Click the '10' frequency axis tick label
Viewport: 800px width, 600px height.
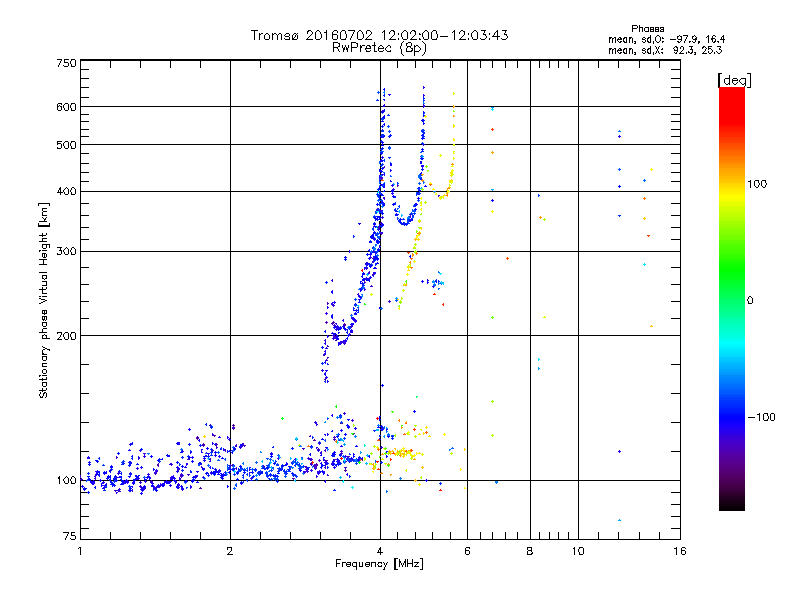578,551
